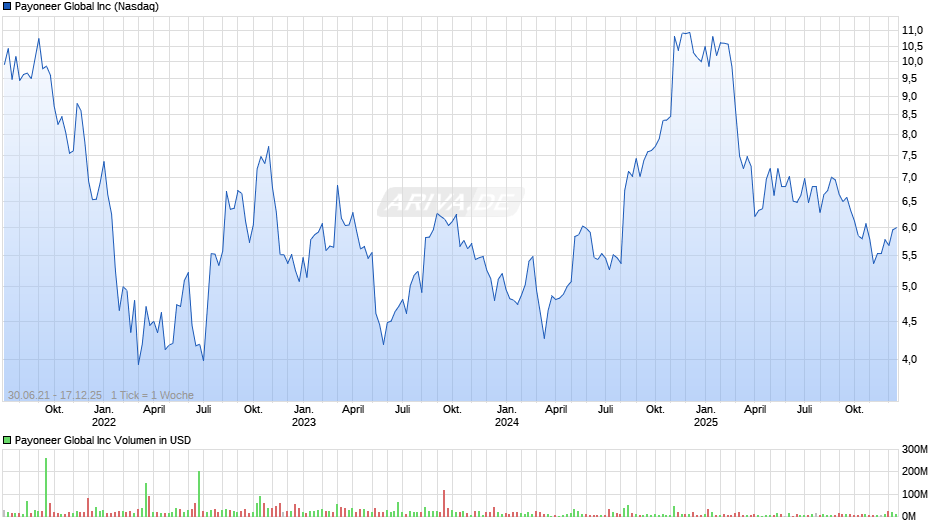
Task: Click the tall red volume bar near Okt. 2023
Action: (x=444, y=503)
